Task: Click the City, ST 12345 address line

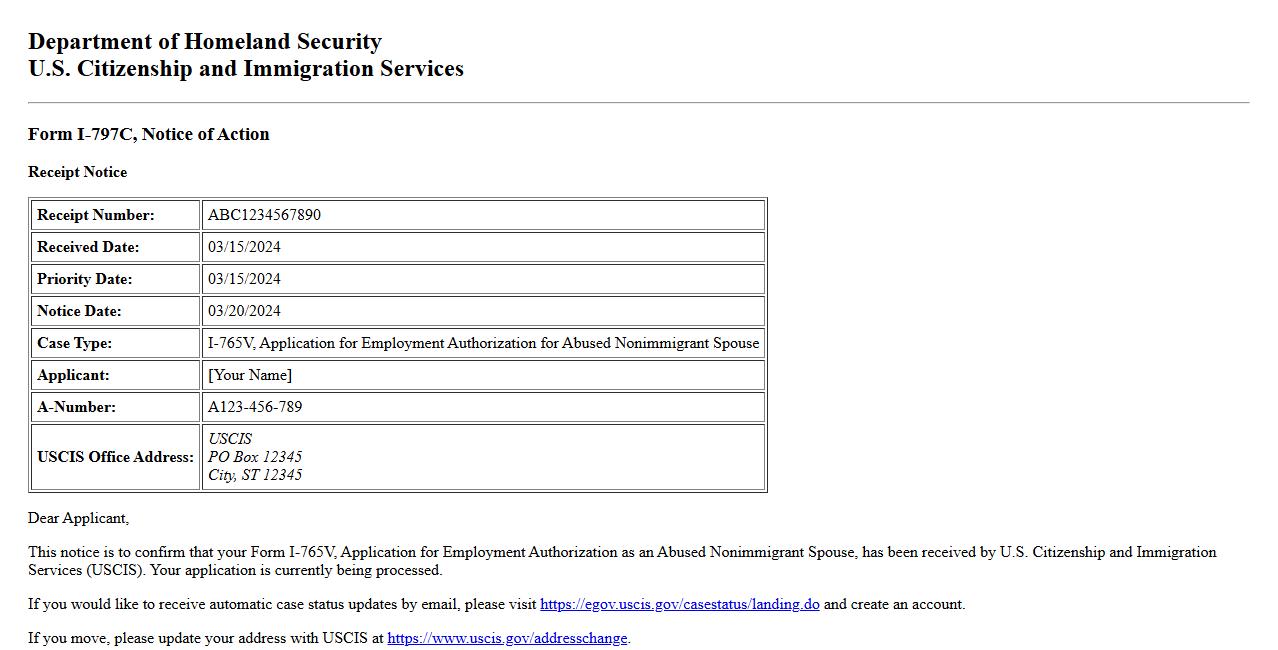Action: [x=255, y=475]
